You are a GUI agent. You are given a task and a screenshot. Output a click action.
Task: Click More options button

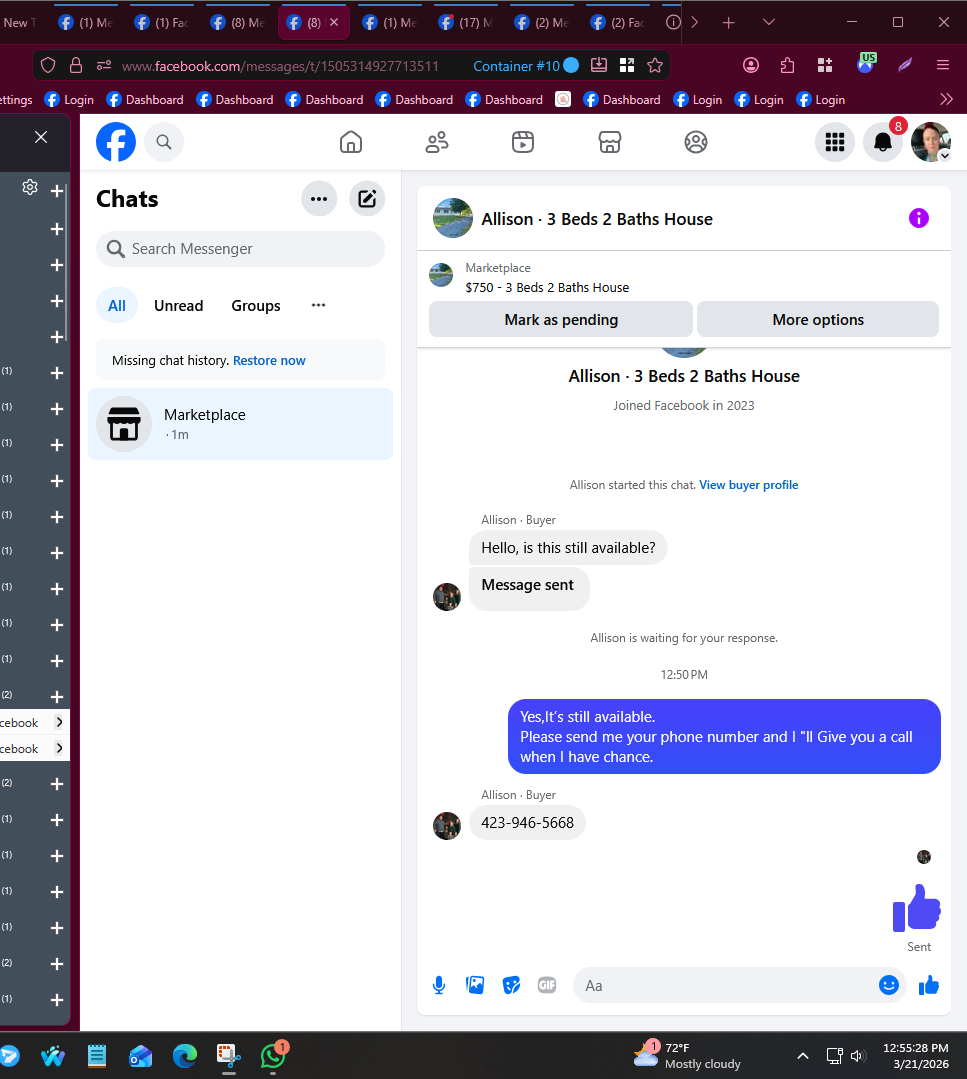coord(818,319)
